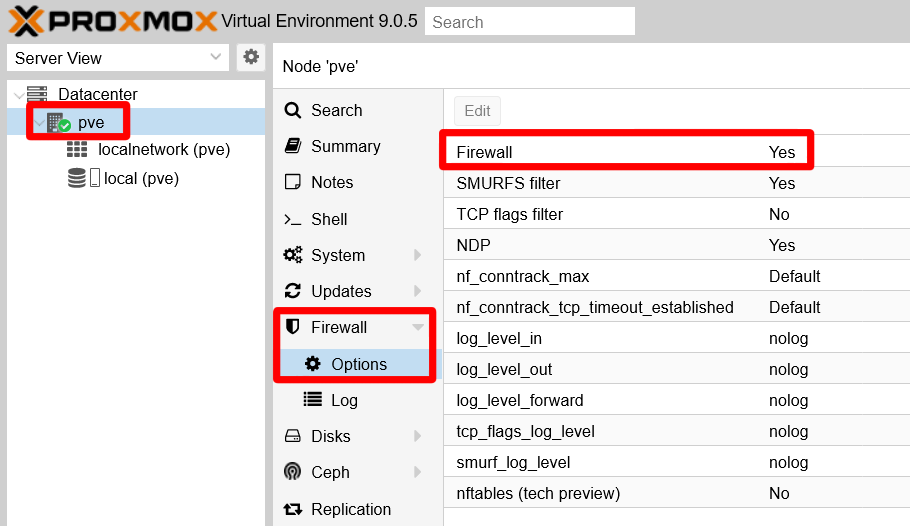Select nf_conntrack_tcp_timeout_established row

coord(677,307)
